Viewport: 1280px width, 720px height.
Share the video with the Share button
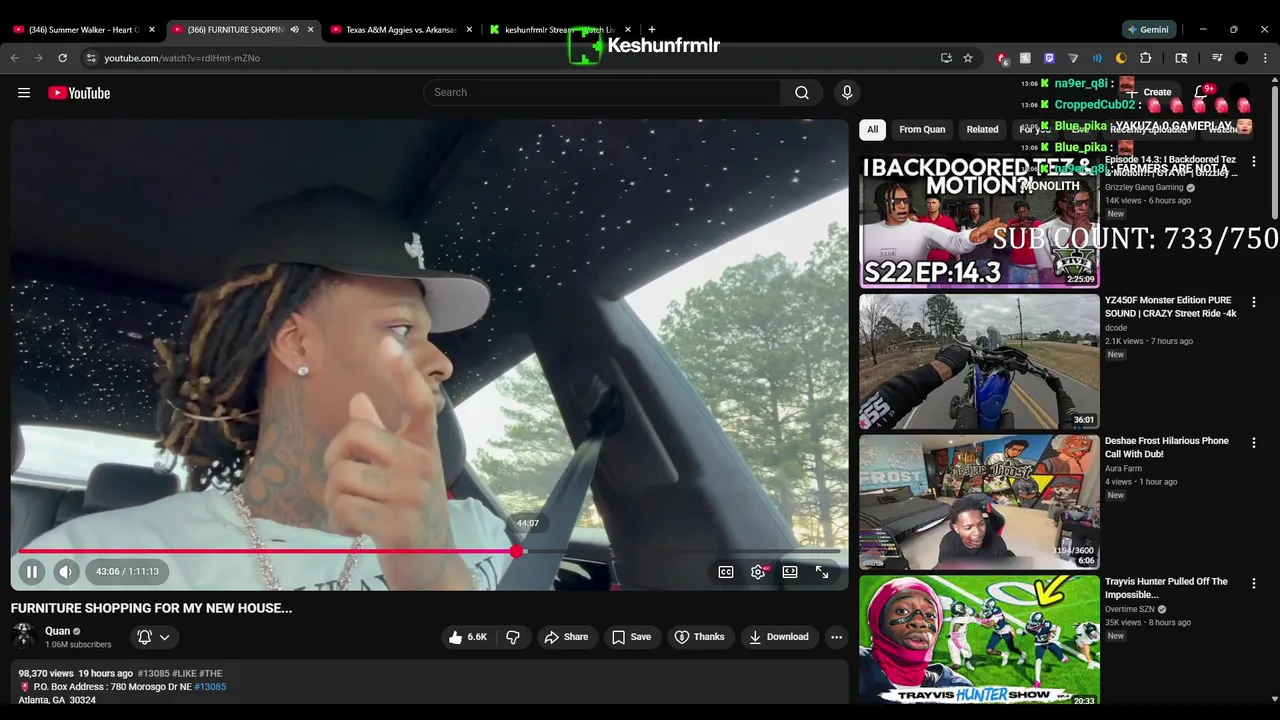click(x=566, y=637)
